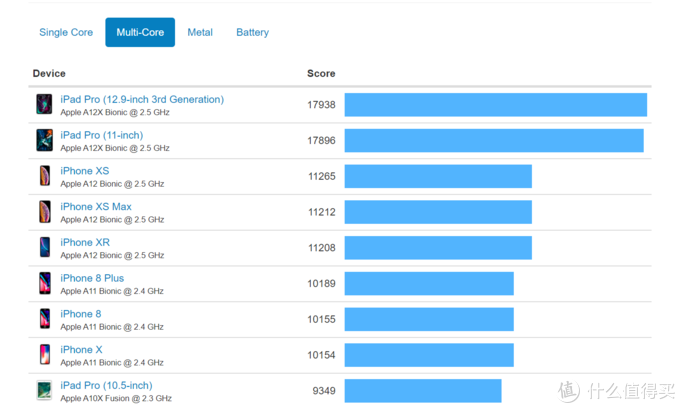Click the iPhone X device thumbnail

coord(45,354)
